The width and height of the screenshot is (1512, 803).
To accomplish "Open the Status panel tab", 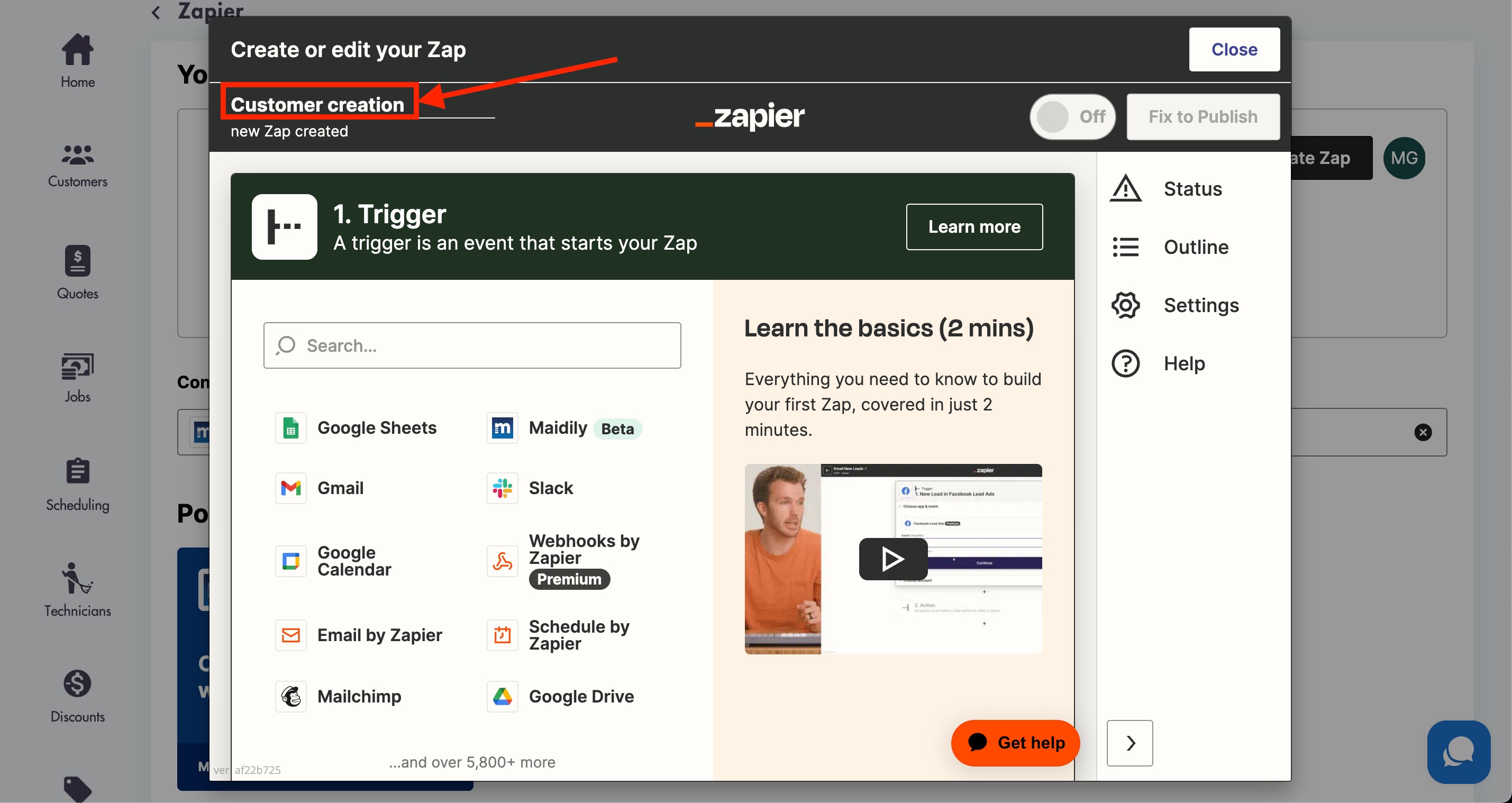I will (1191, 188).
